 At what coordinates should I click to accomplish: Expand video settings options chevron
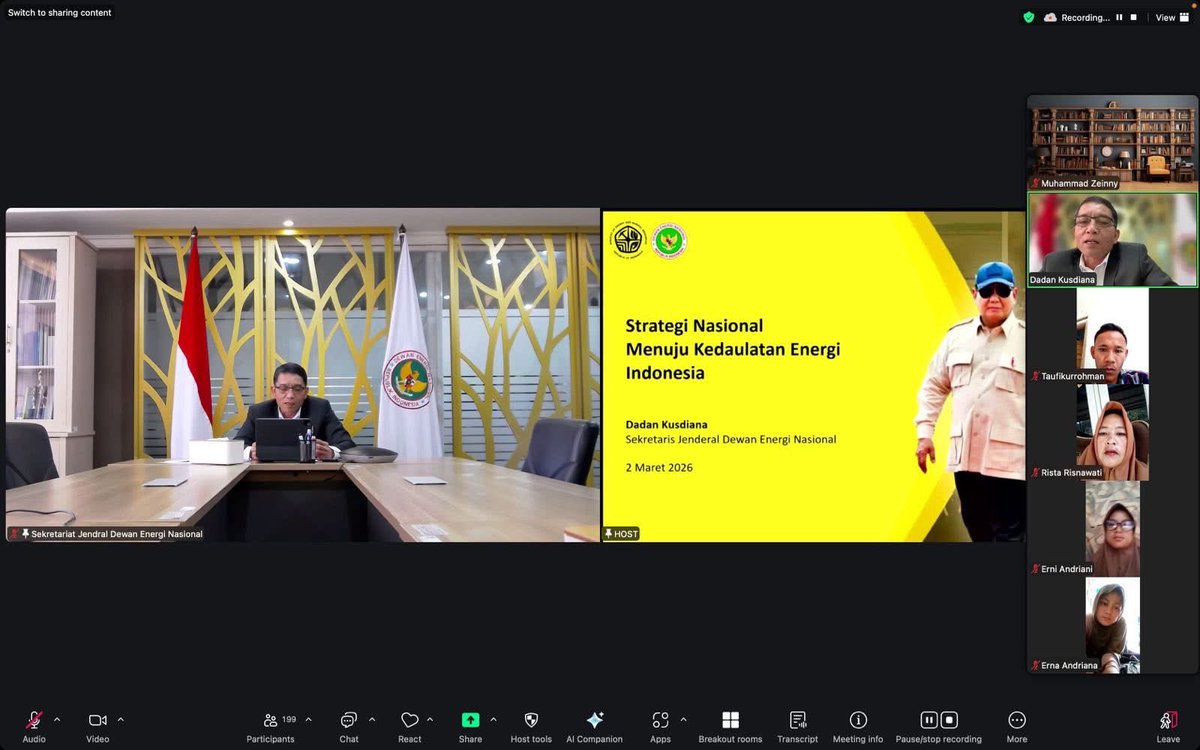tap(119, 719)
